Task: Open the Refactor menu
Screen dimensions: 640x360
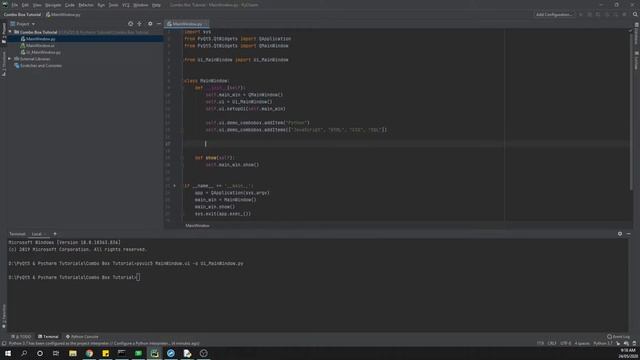Action: click(86, 5)
